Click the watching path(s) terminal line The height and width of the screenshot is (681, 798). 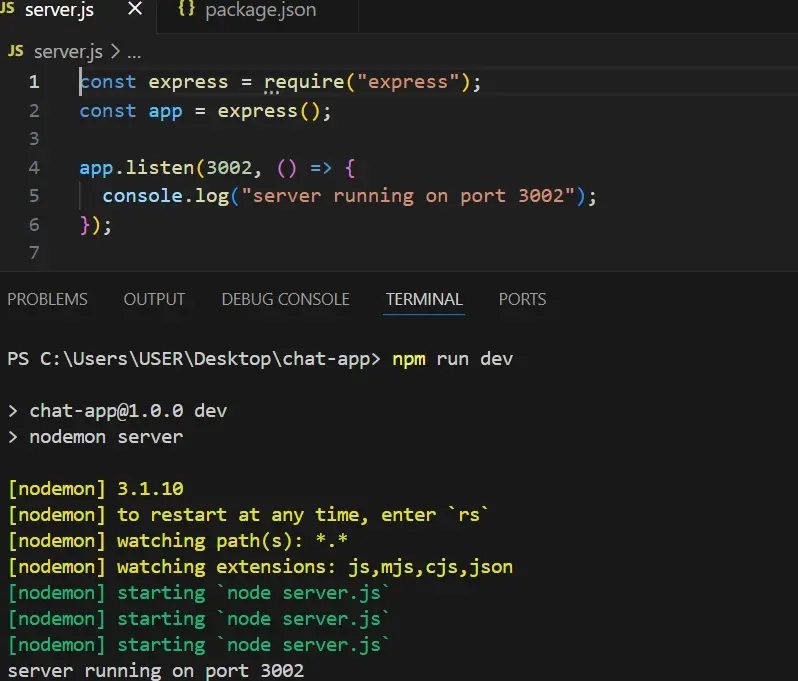[178, 541]
